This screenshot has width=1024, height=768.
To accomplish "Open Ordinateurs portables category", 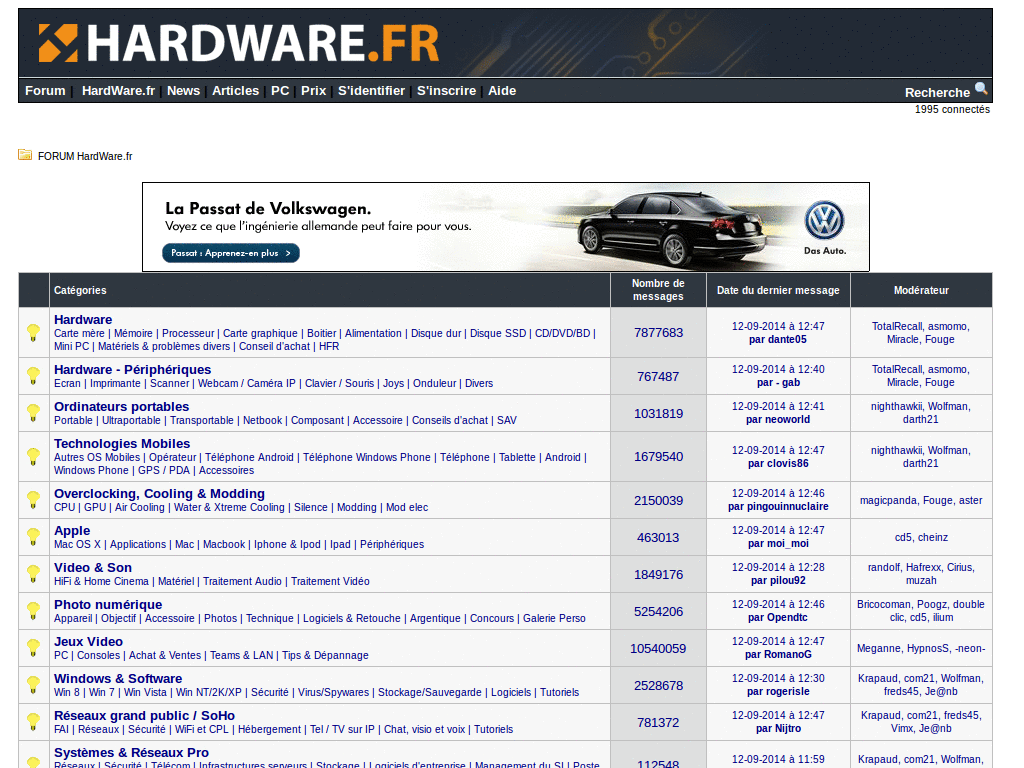I will pos(121,406).
